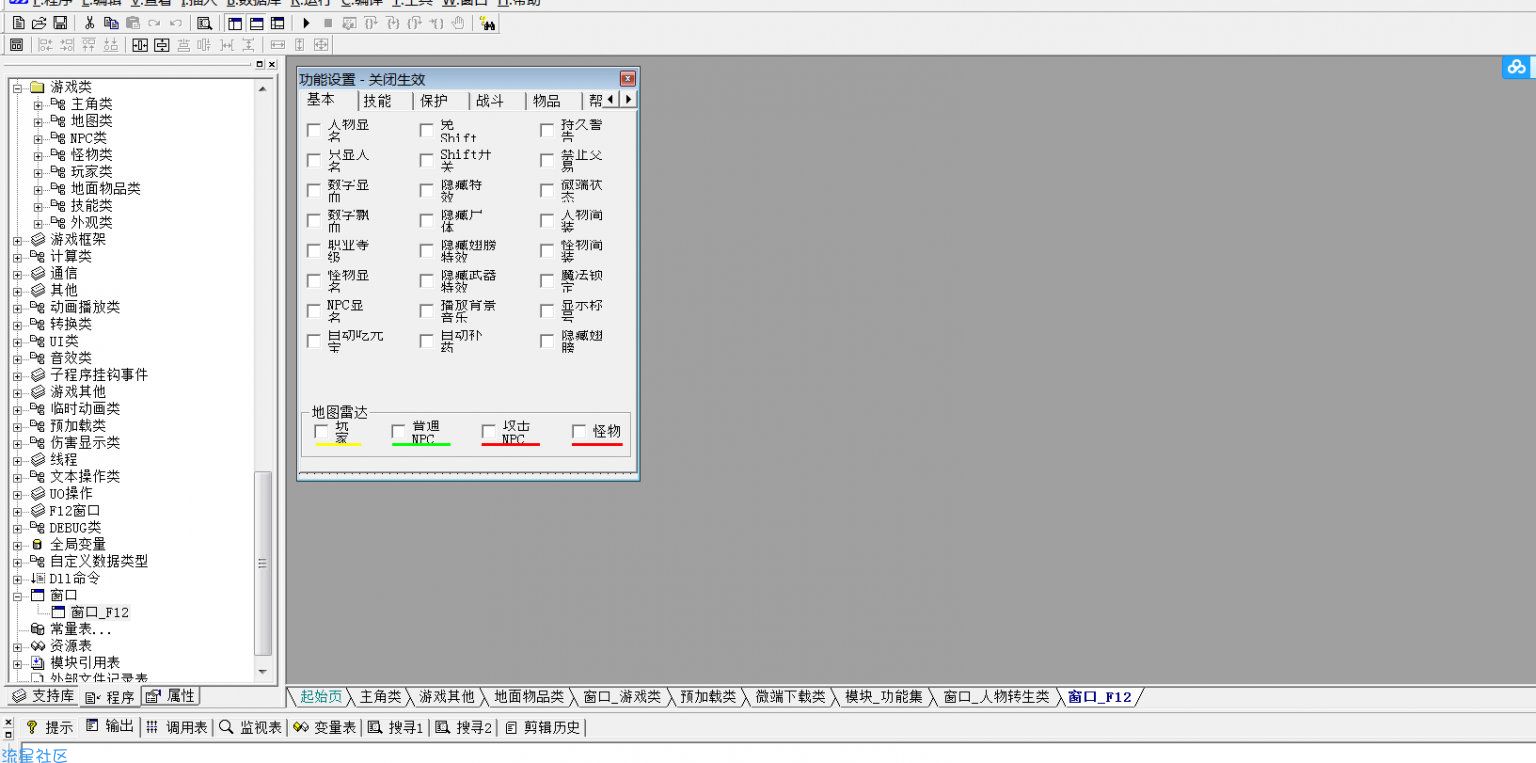This screenshot has width=1536, height=763.
Task: Open the 起始页 document tab
Action: pyautogui.click(x=321, y=697)
